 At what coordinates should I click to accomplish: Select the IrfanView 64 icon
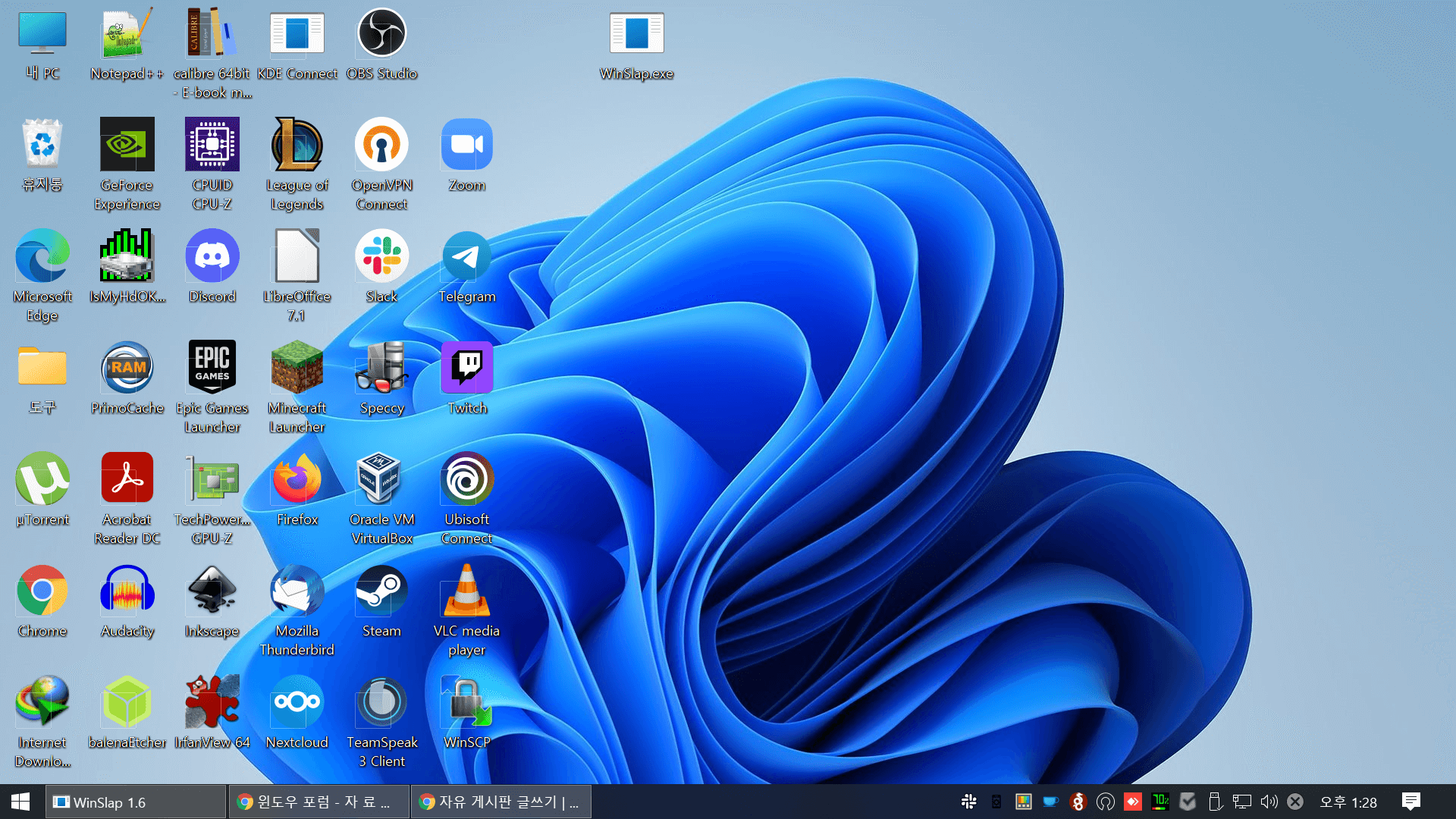[212, 712]
